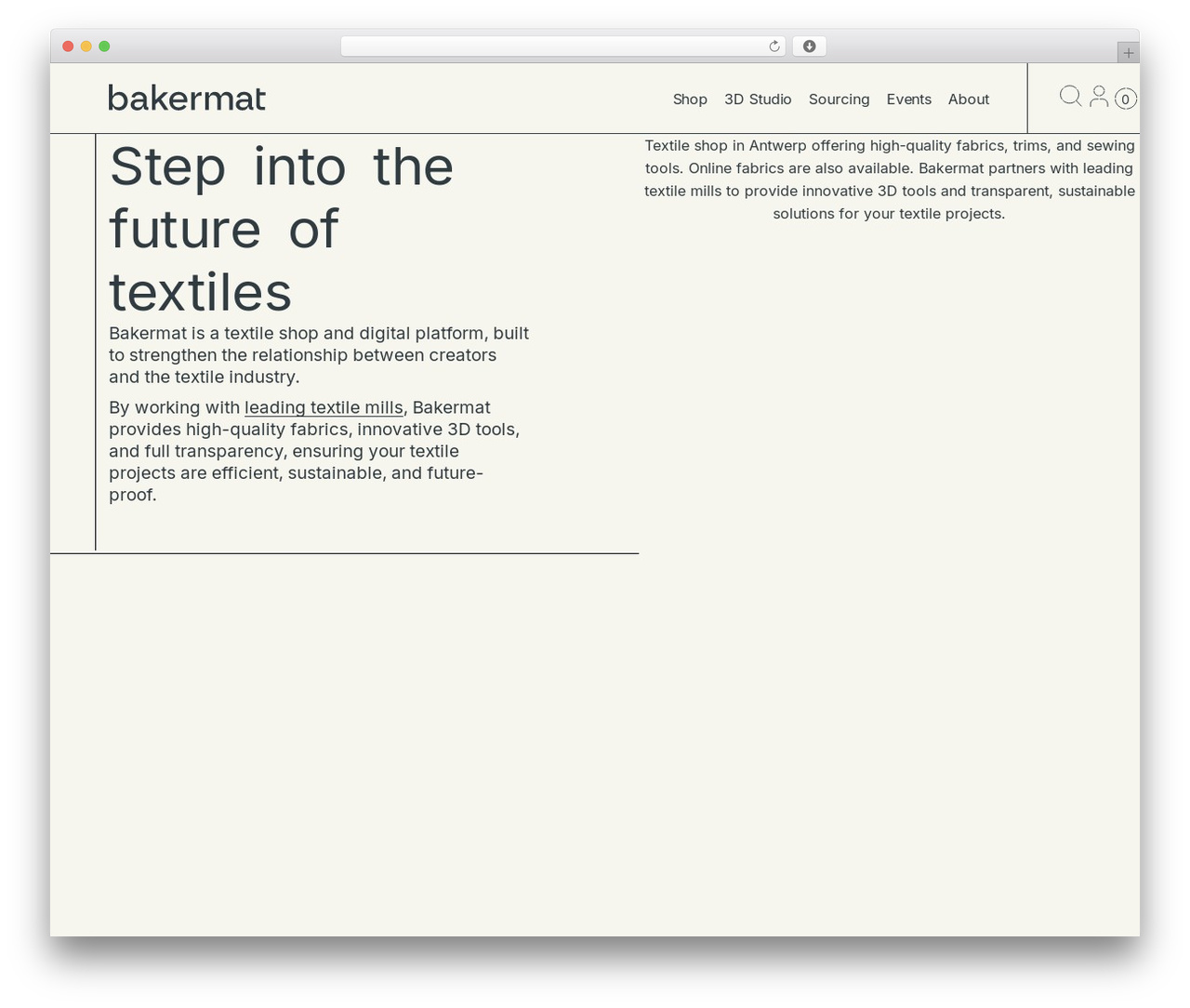The image size is (1190, 1008).
Task: Close the browser window with the red button
Action: click(x=68, y=46)
